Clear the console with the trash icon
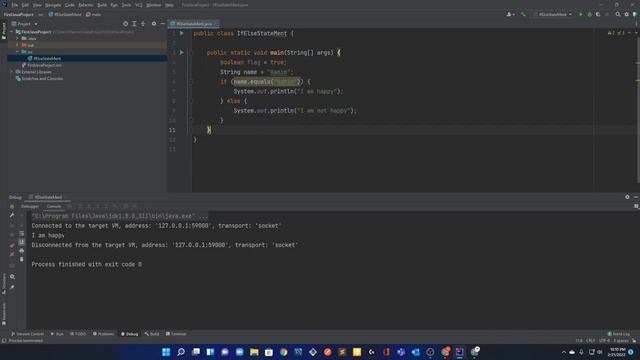Viewport: 640px width, 360px height. tap(22, 259)
